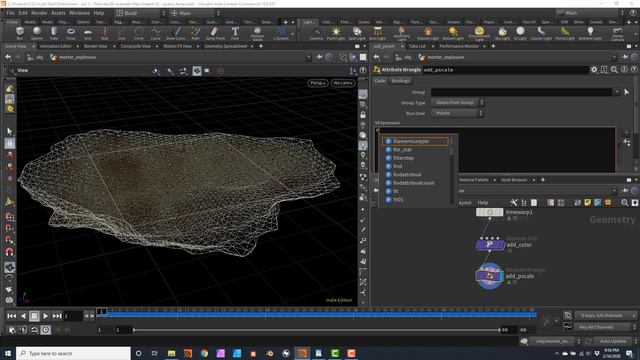Image resolution: width=640 pixels, height=360 pixels.
Task: Add a Camera from the Lights shelf
Action: coord(316,33)
